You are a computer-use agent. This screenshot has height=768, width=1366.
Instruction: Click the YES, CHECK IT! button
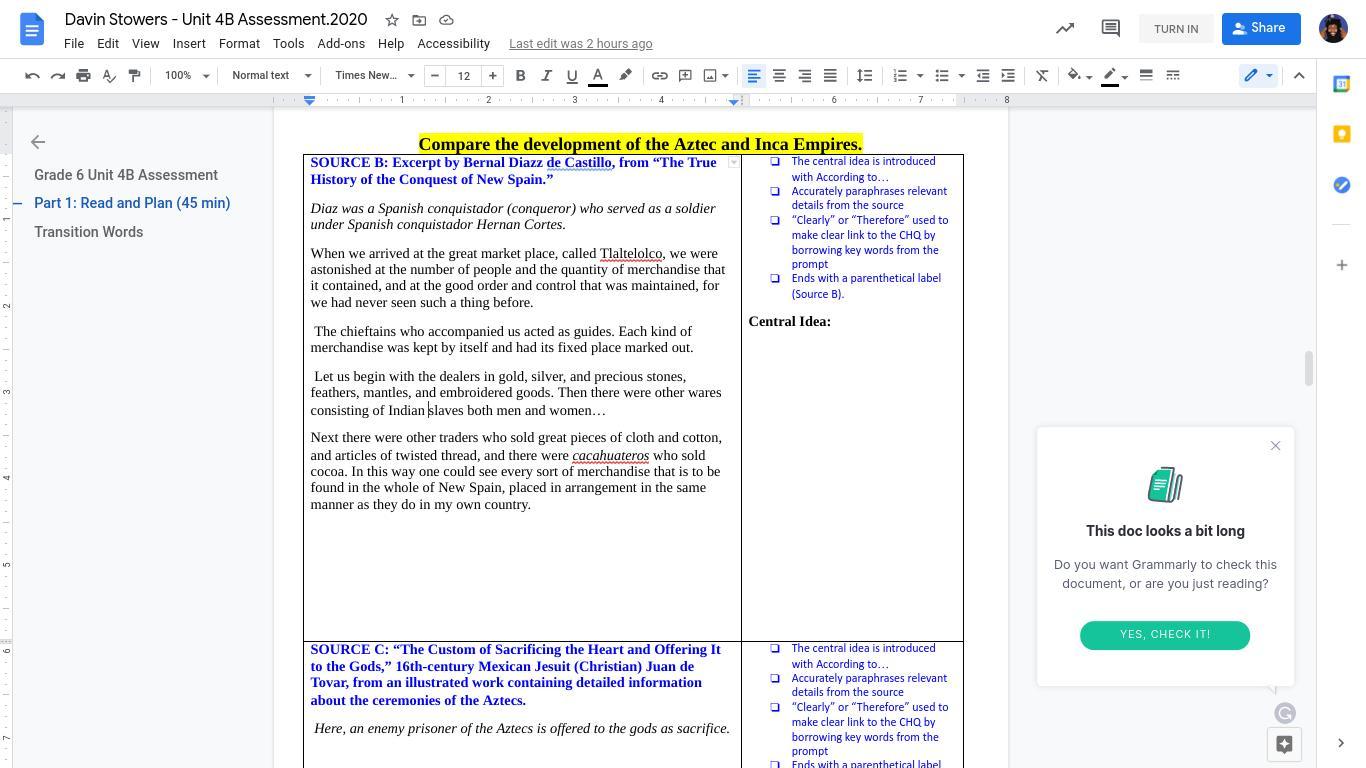[1164, 635]
